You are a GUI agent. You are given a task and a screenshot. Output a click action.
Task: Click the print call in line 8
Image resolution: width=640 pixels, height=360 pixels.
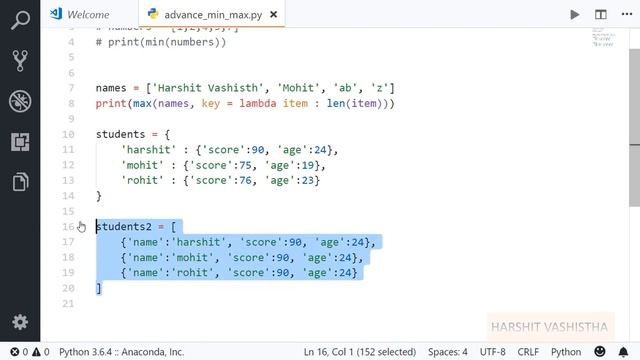pos(111,104)
